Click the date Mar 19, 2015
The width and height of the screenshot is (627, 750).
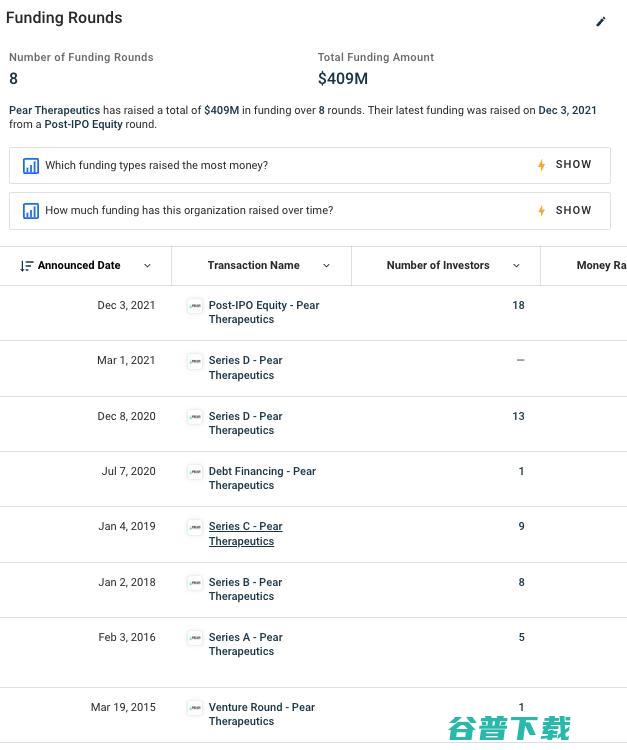(123, 707)
